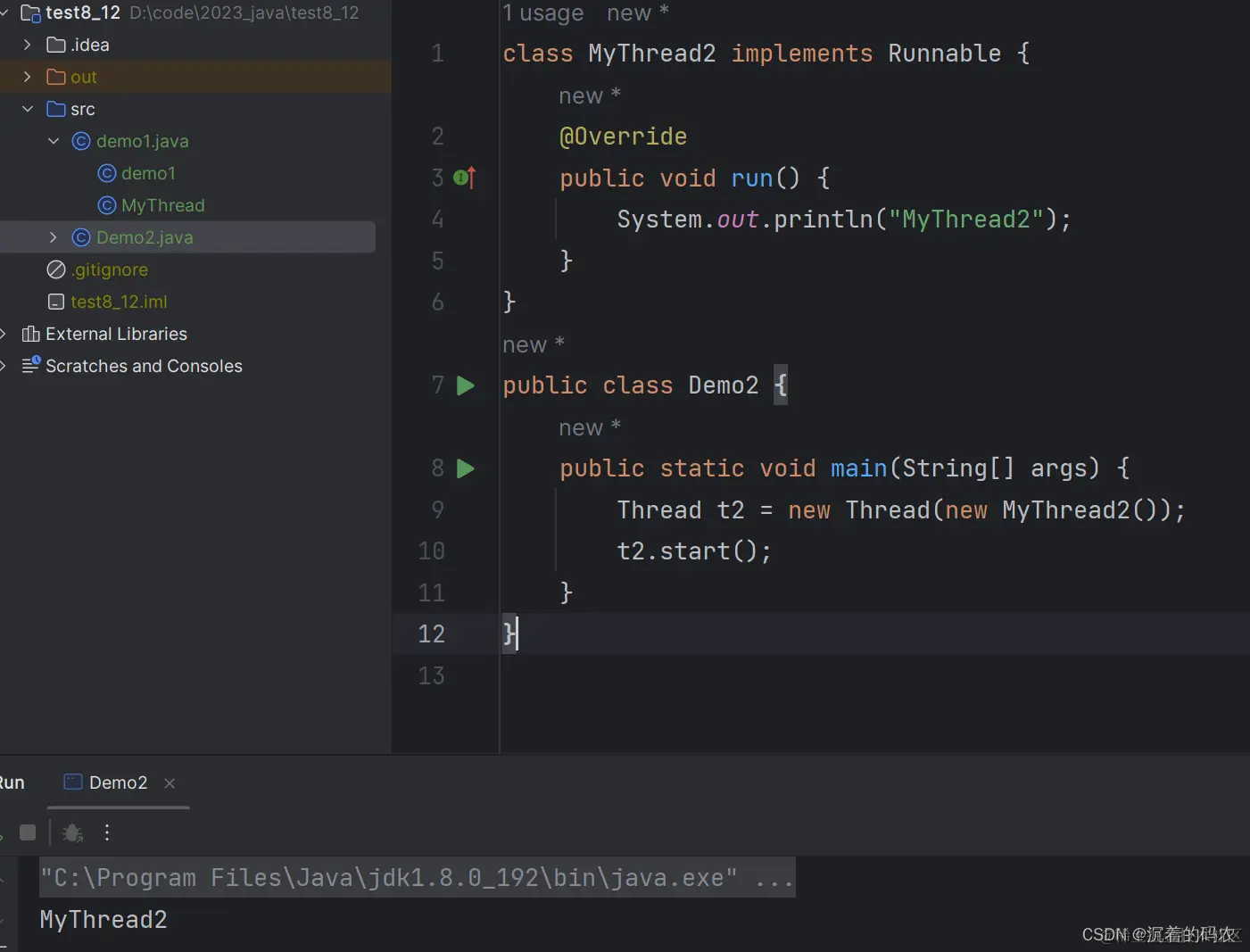Click line number 13 in gutter

coord(431,676)
